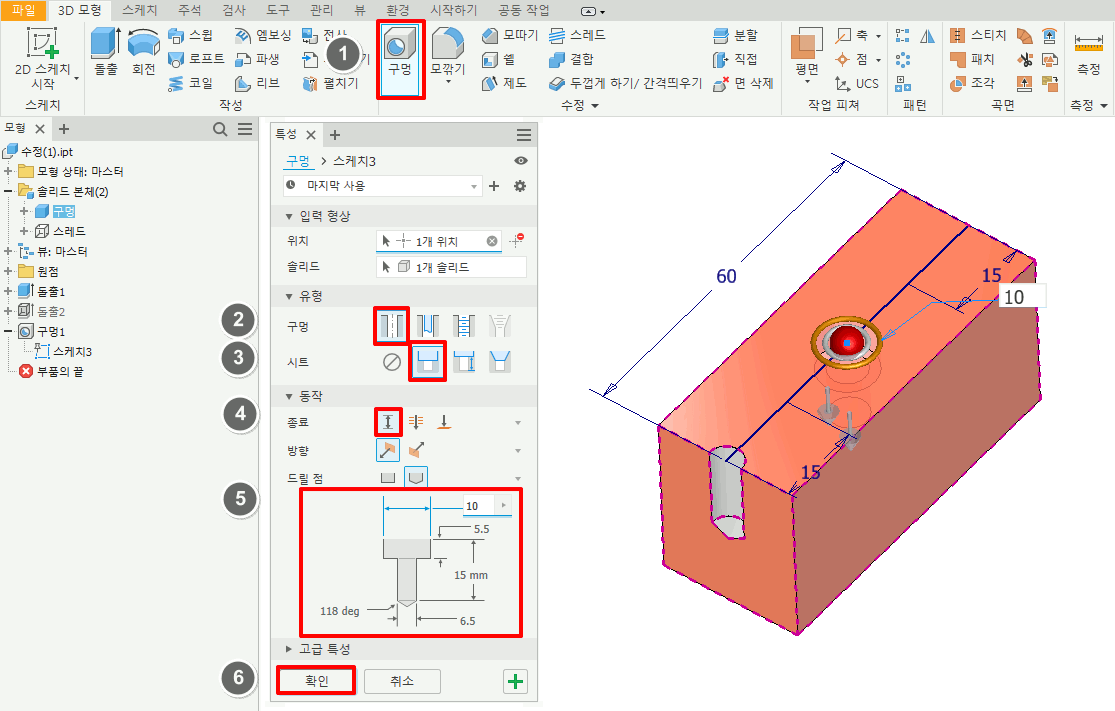Click the counterbore diameter field showing 10
This screenshot has height=711, width=1115.
[x=478, y=506]
